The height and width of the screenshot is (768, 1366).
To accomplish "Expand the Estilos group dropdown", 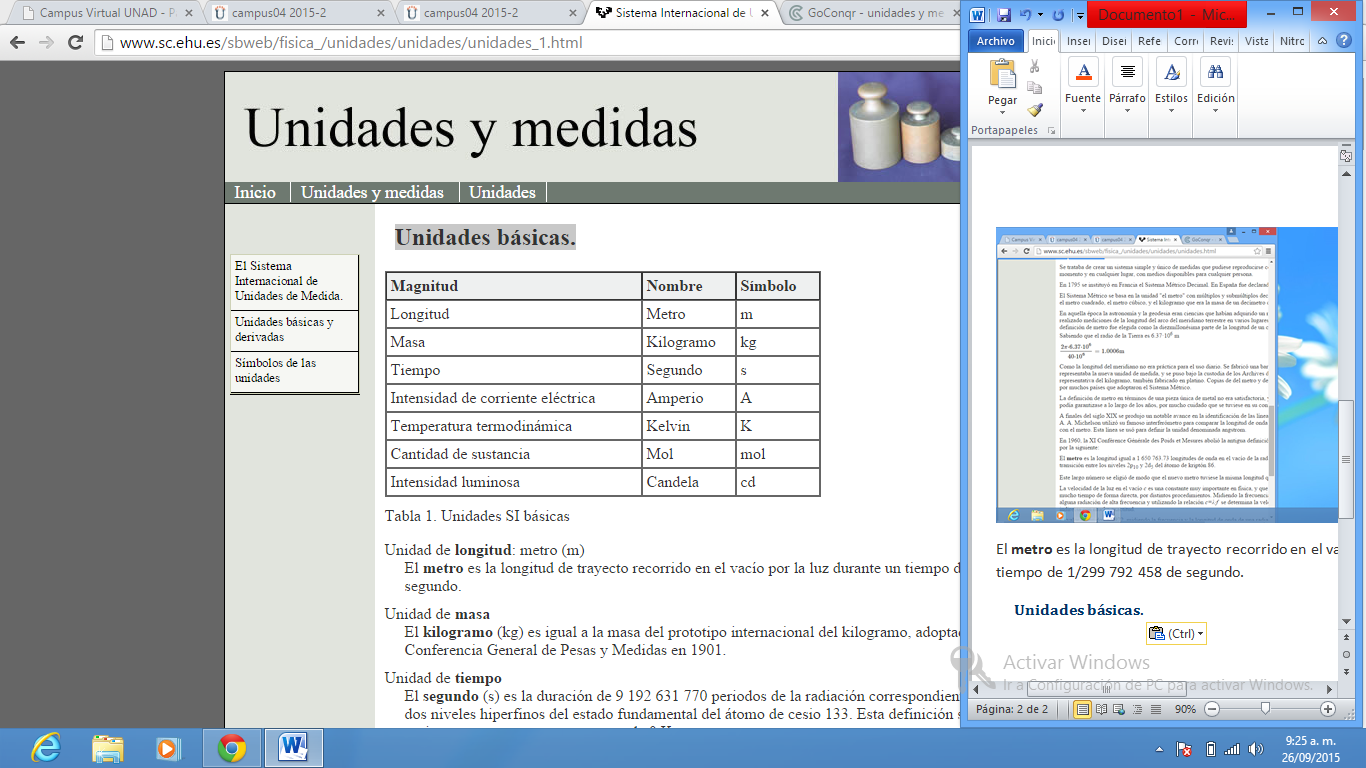I will point(1171,110).
